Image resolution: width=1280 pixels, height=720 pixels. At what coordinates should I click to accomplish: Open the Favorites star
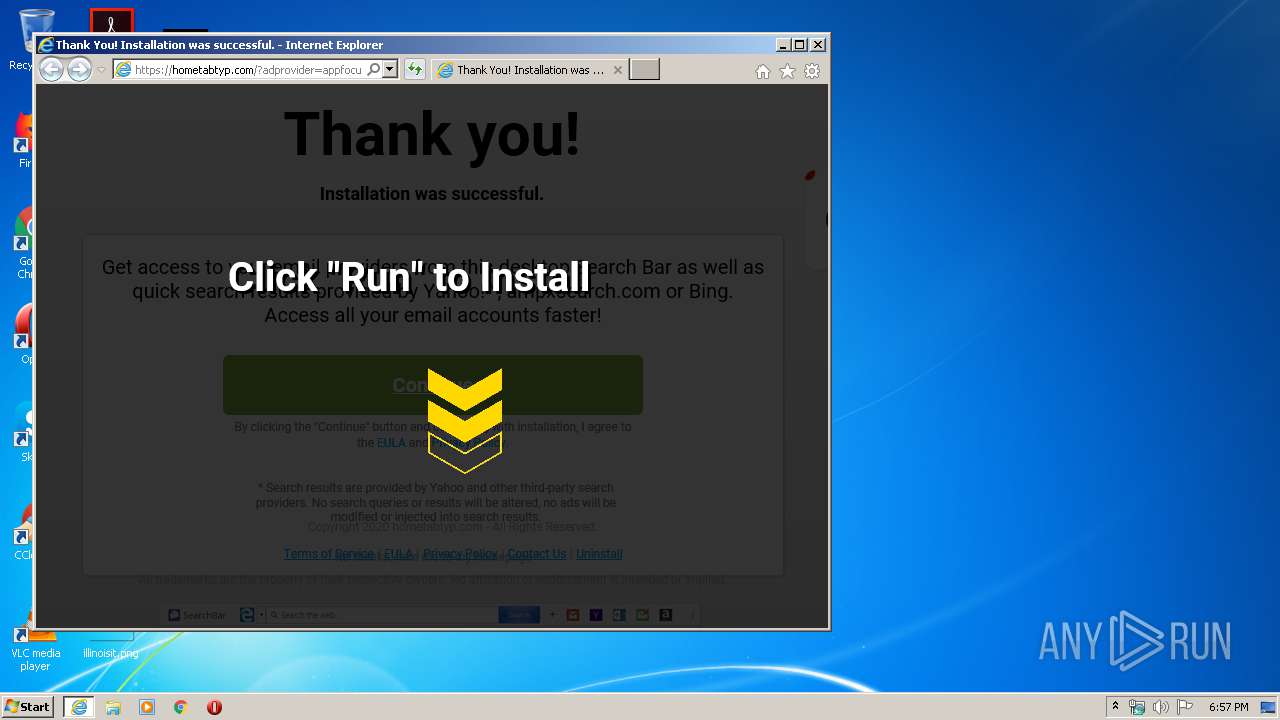point(787,71)
